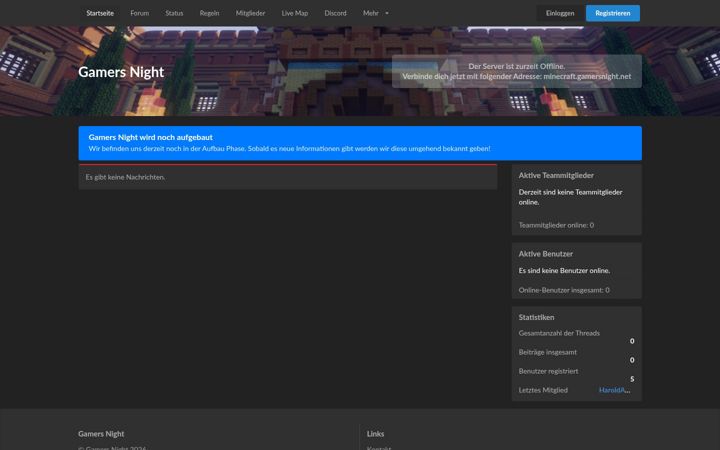The height and width of the screenshot is (450, 720).
Task: Open the Discord nav link
Action: click(335, 13)
